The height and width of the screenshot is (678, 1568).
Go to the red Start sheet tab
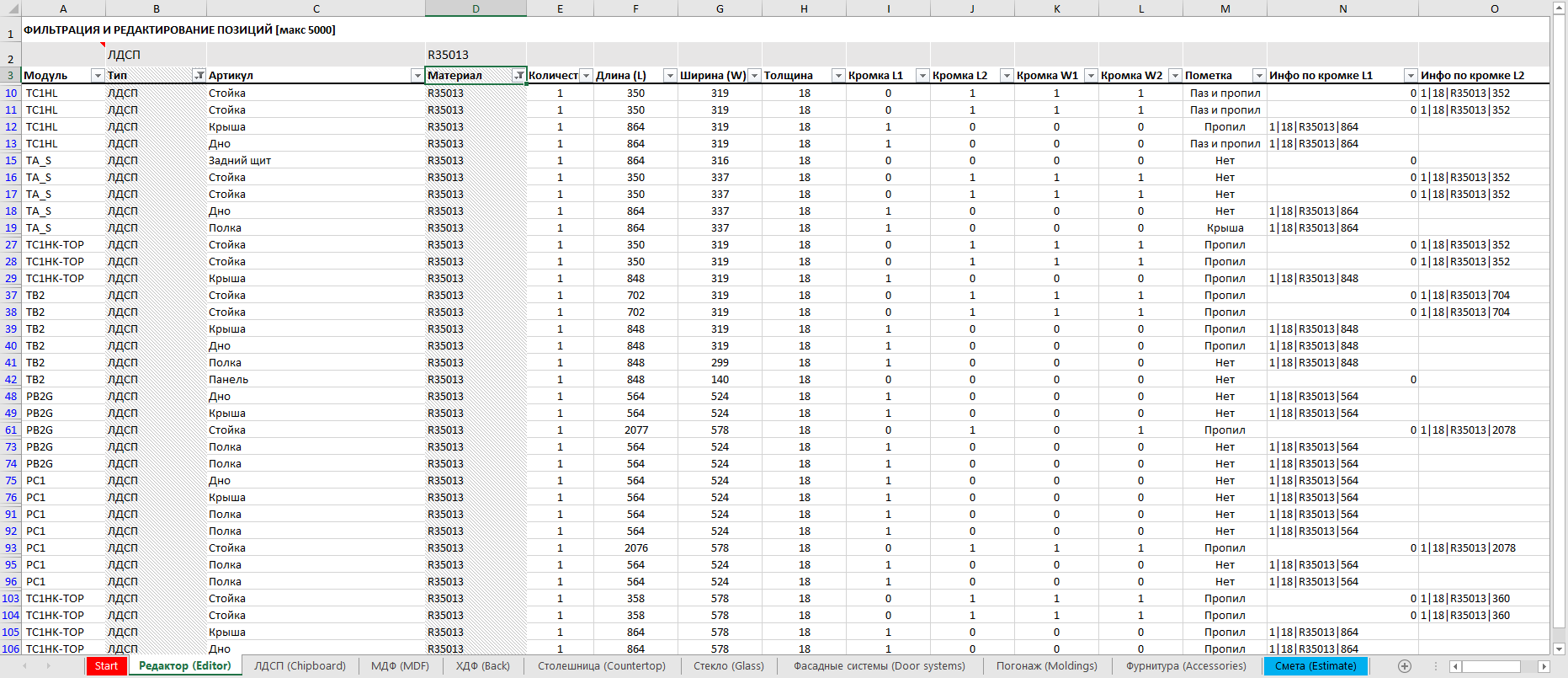tap(106, 666)
